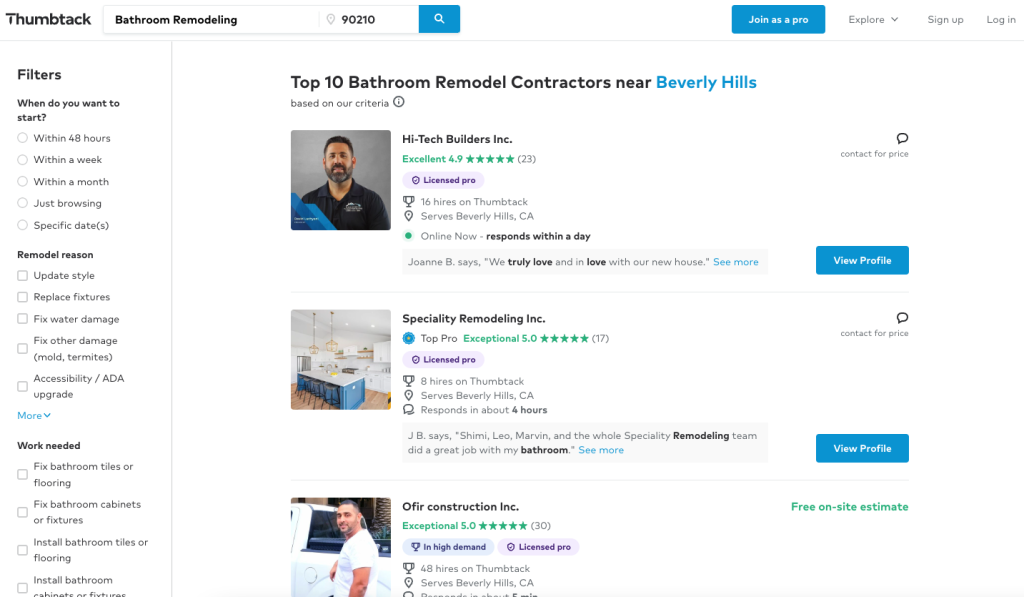Click Ofir construction's Licensed pro badge
1024x597 pixels.
[538, 547]
